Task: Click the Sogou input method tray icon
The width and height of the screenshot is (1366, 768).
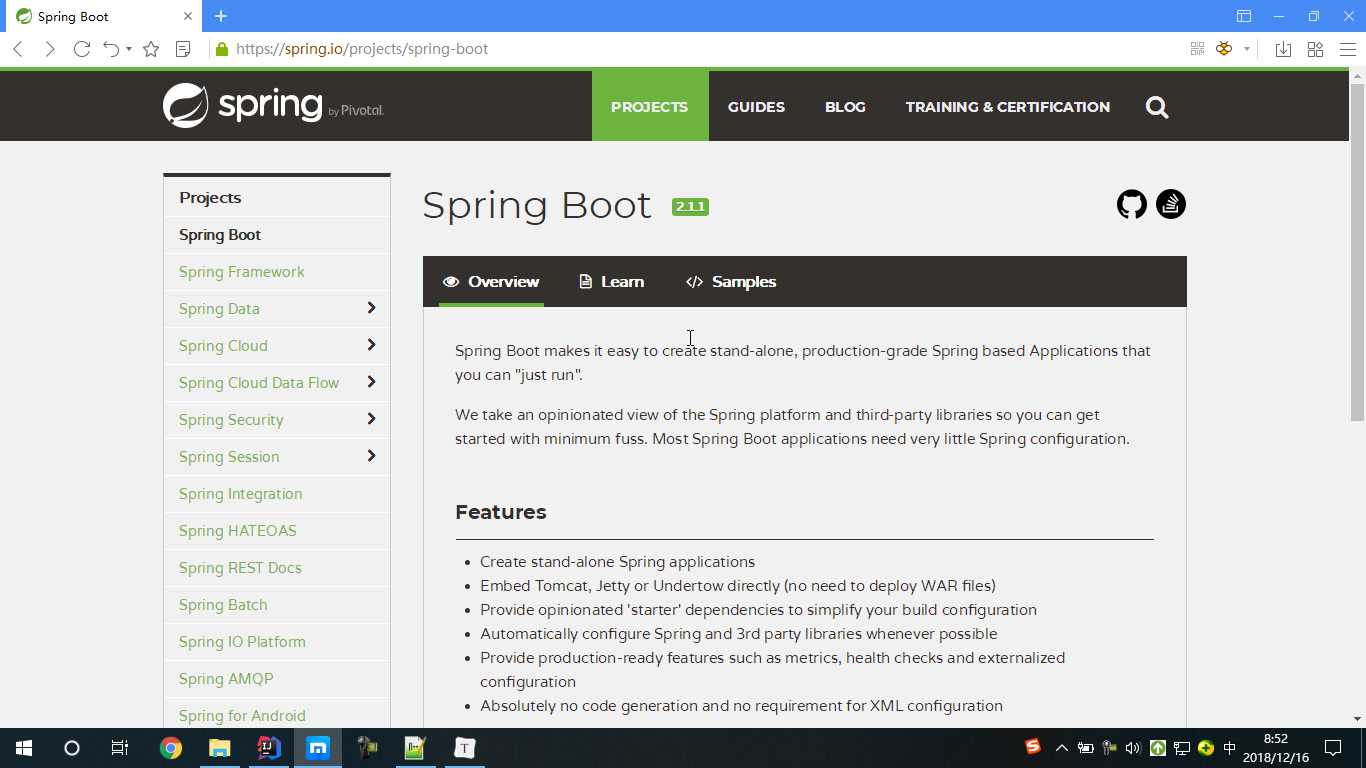Action: click(1033, 747)
